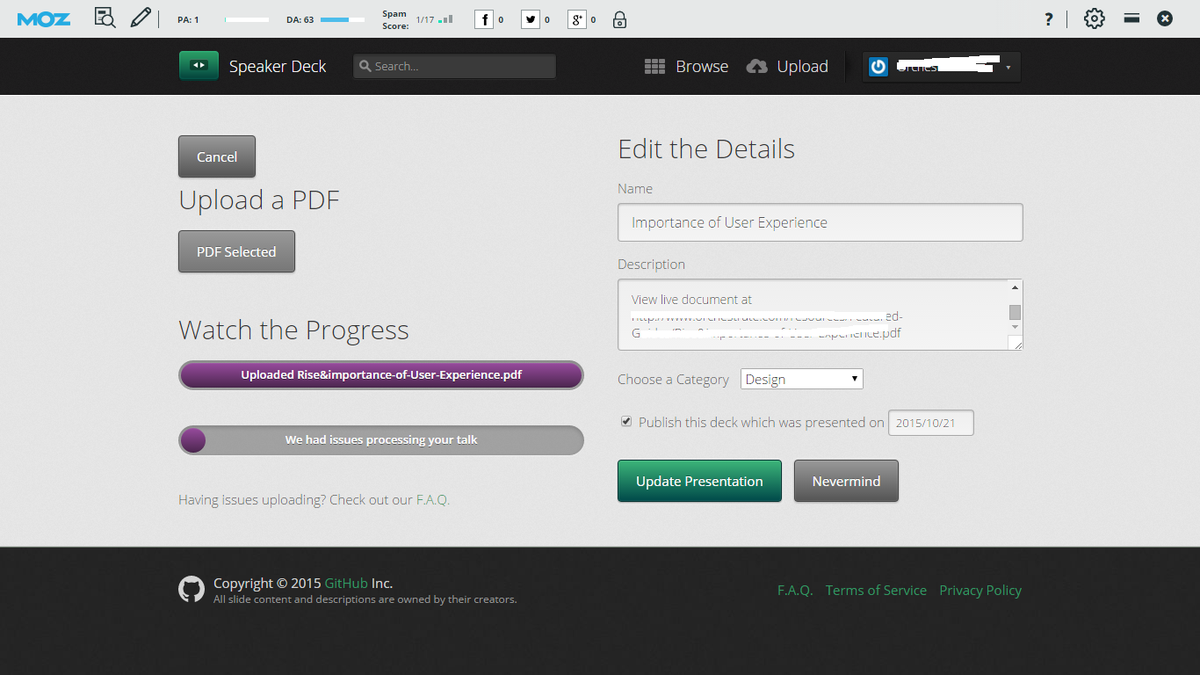Image resolution: width=1200 pixels, height=675 pixels.
Task: Toggle the Publish this deck checkbox
Action: [626, 422]
